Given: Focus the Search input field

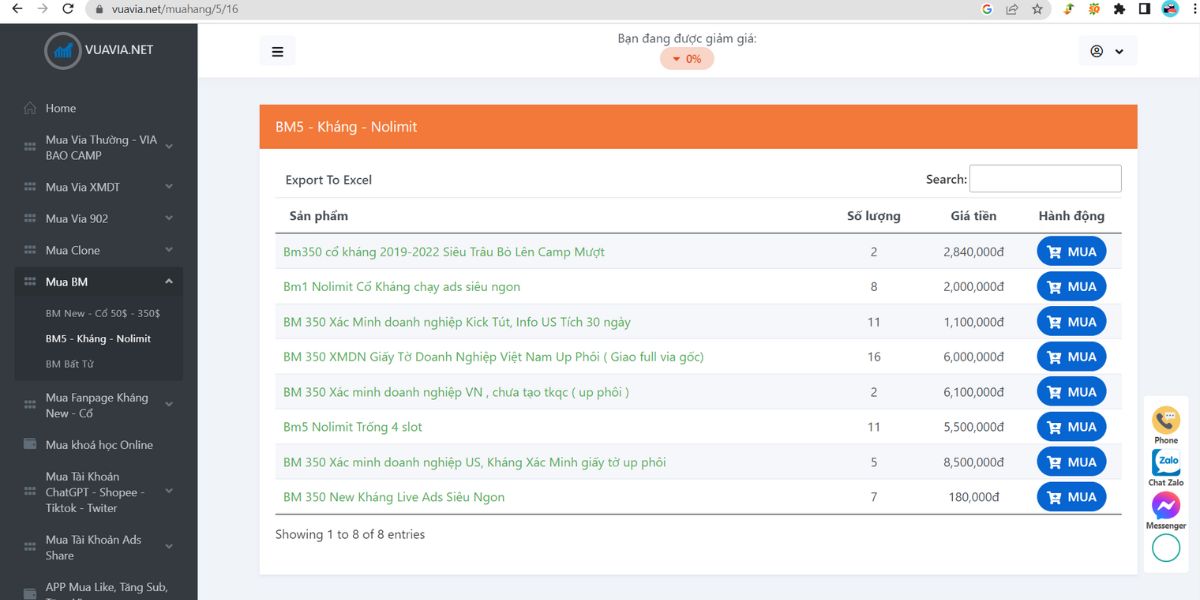Looking at the screenshot, I should [1045, 179].
